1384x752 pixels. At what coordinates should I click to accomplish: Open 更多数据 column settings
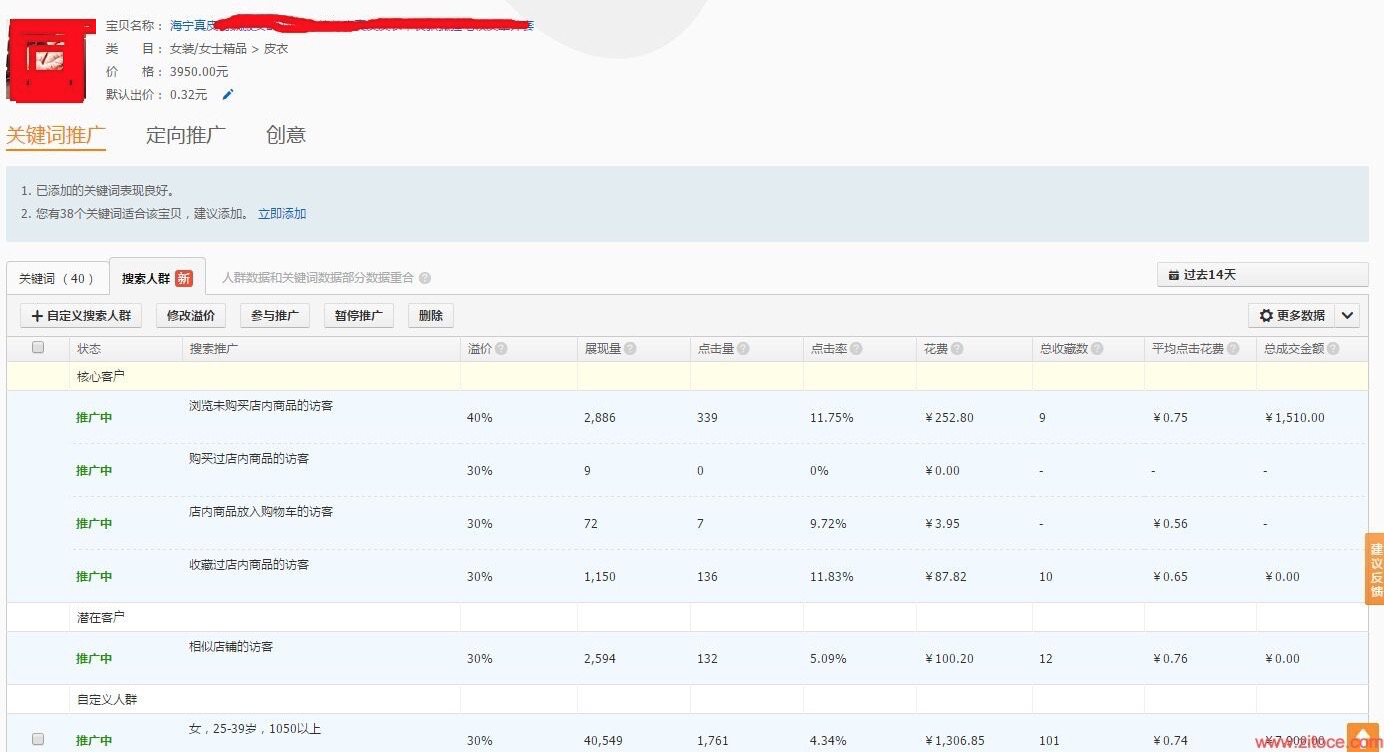(1291, 316)
